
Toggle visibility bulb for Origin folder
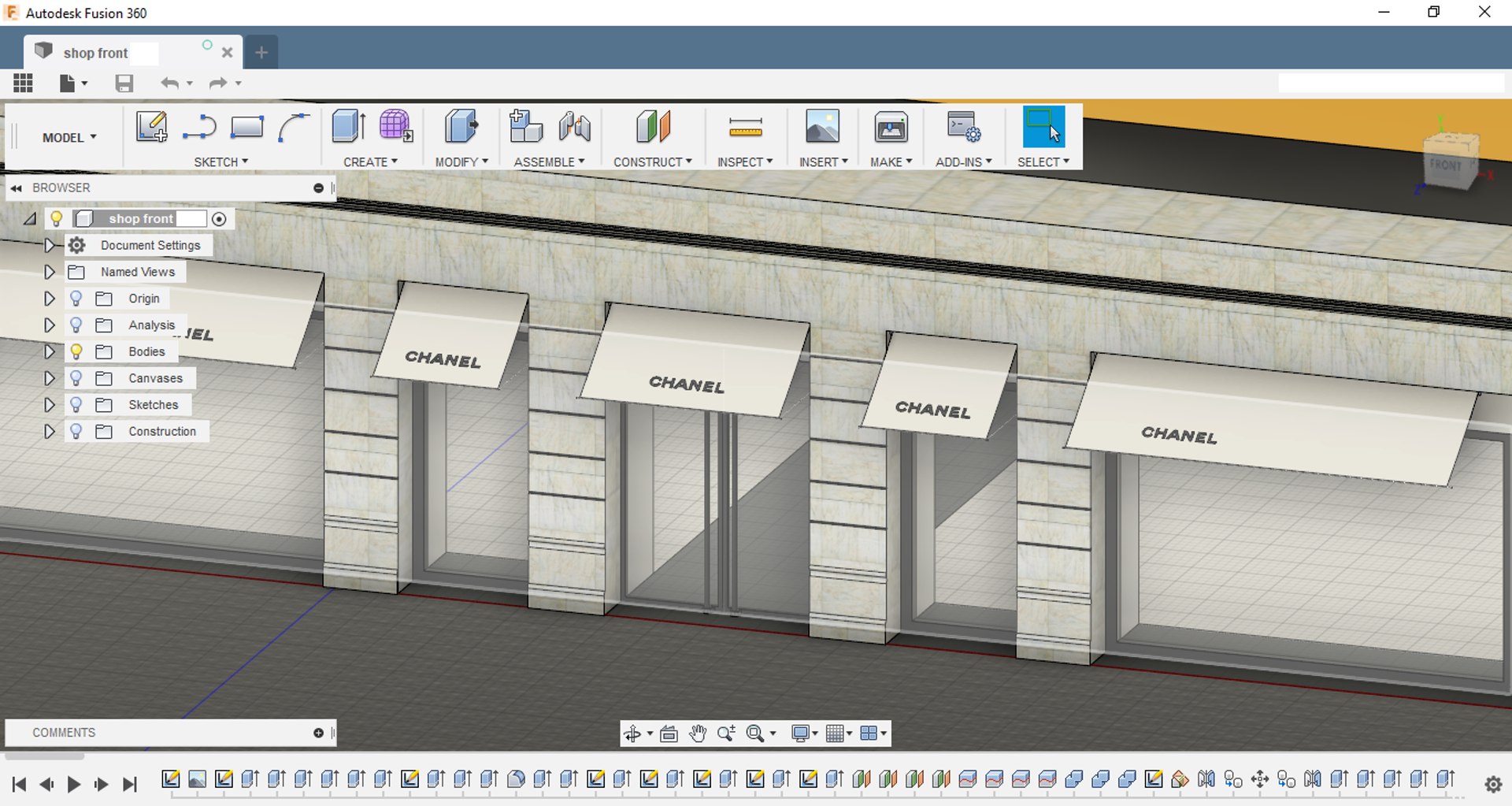point(76,298)
